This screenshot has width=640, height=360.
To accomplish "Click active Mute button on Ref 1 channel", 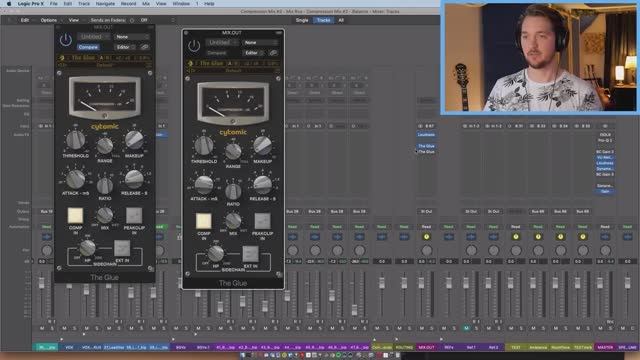I will [x=467, y=328].
